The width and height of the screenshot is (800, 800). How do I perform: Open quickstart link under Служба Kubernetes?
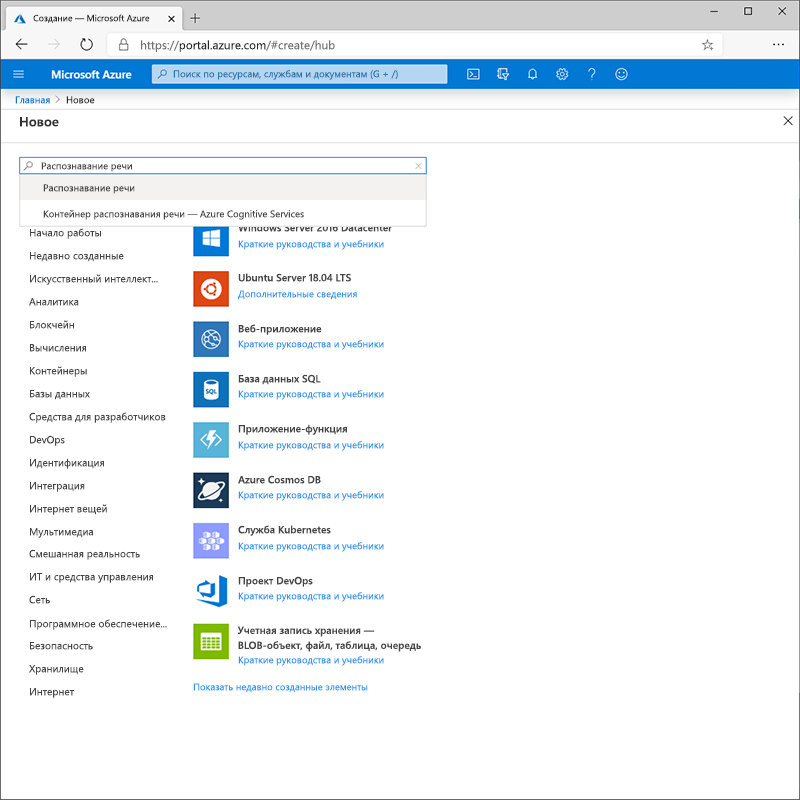[x=311, y=546]
